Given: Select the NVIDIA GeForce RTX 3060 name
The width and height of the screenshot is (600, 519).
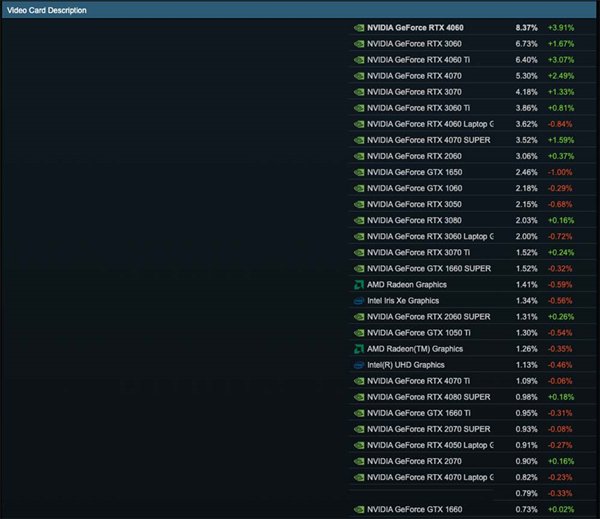Looking at the screenshot, I should point(414,44).
